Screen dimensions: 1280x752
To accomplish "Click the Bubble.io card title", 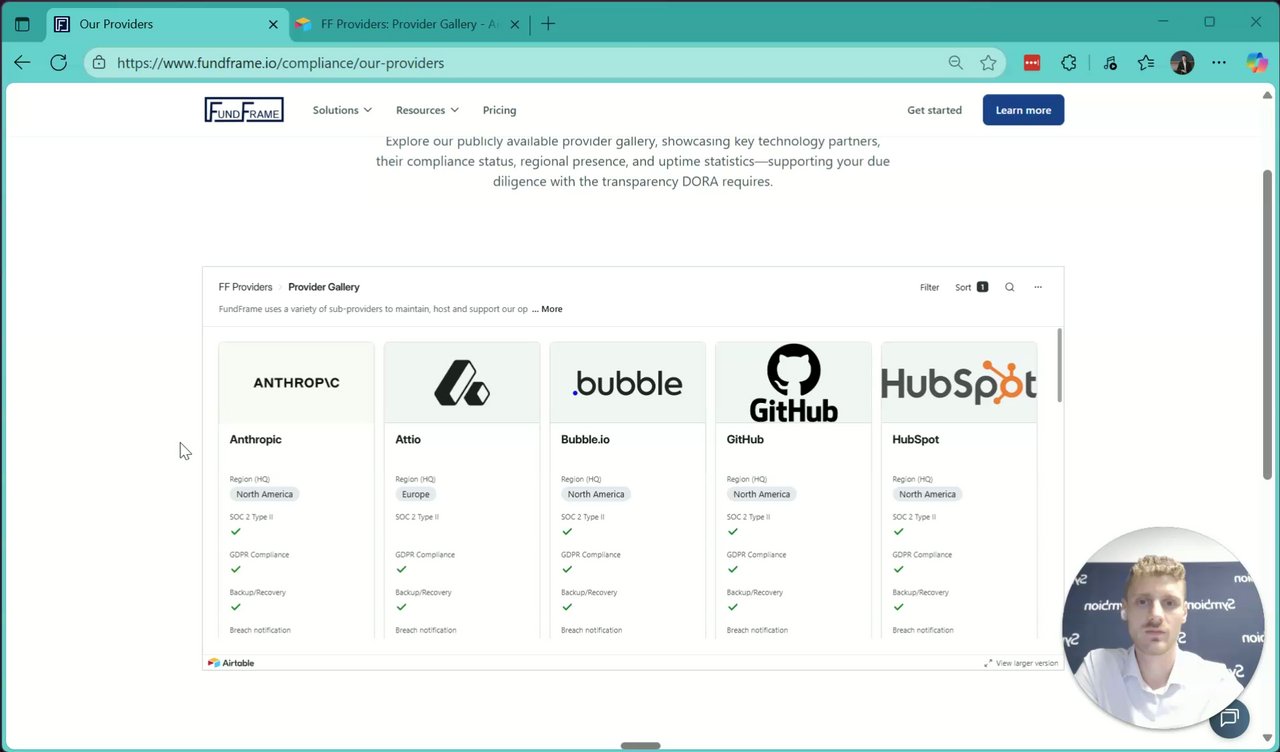I will (585, 439).
